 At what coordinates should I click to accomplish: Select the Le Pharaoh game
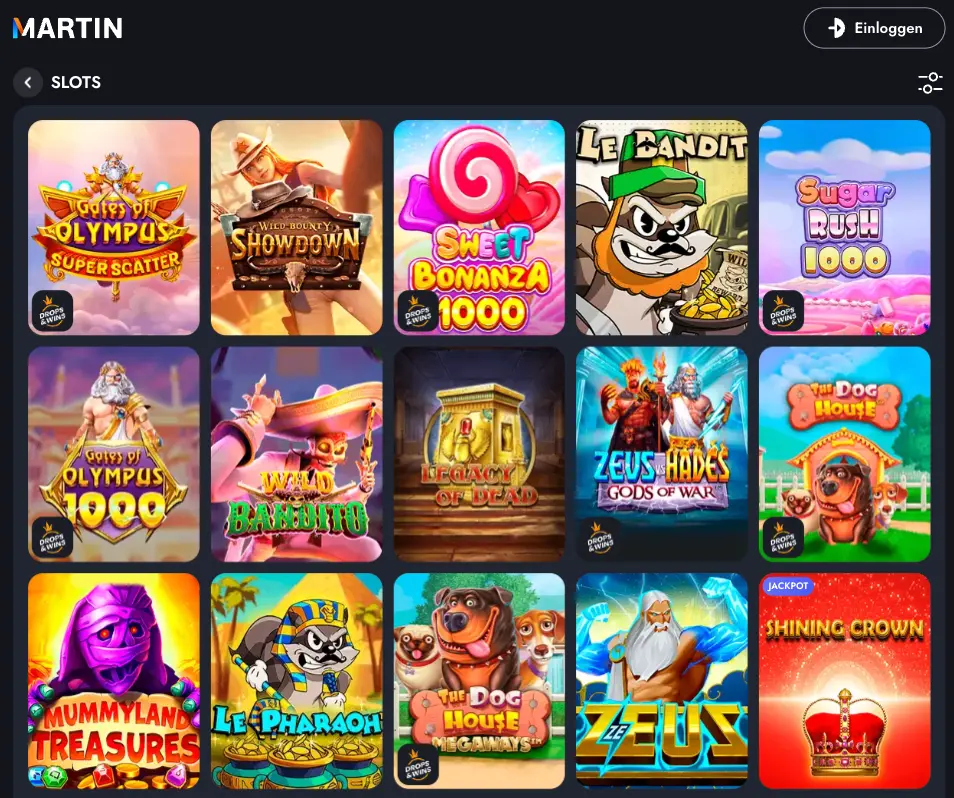tap(297, 681)
